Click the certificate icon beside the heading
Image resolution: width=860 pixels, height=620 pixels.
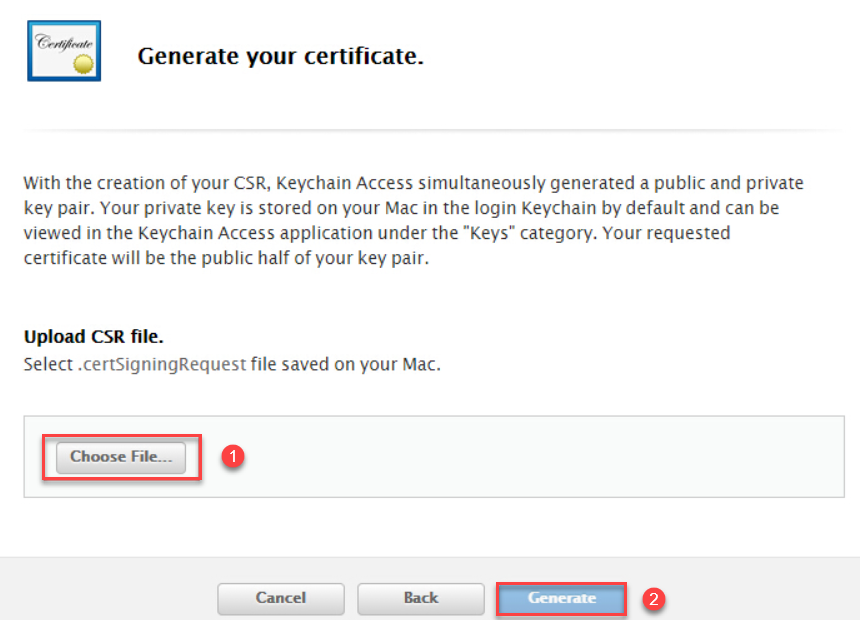point(63,50)
